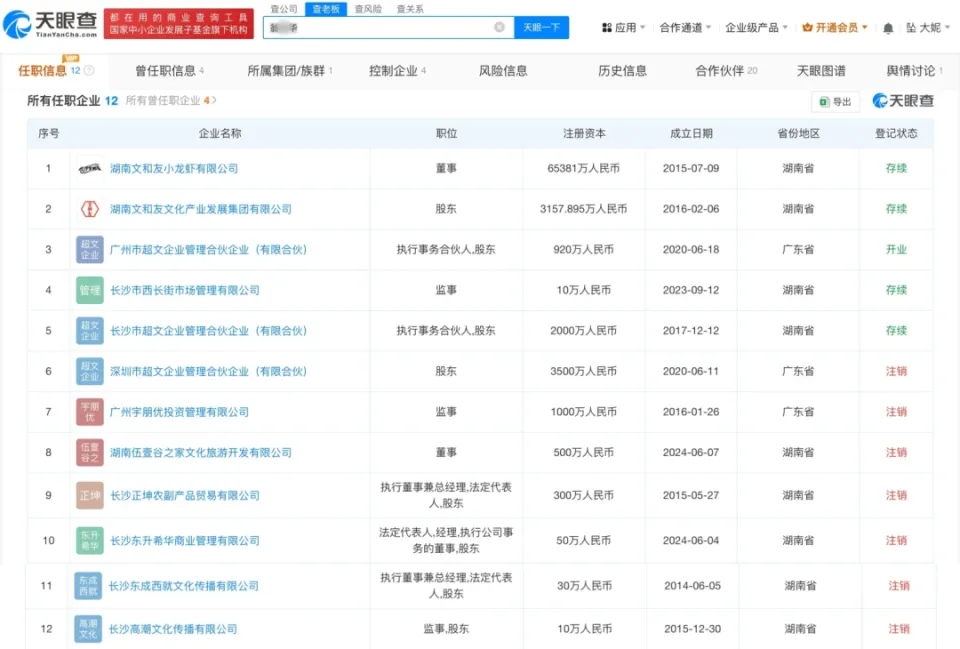Open 长沙高潮文化传播有限公司 link
This screenshot has height=649, width=960.
[173, 629]
